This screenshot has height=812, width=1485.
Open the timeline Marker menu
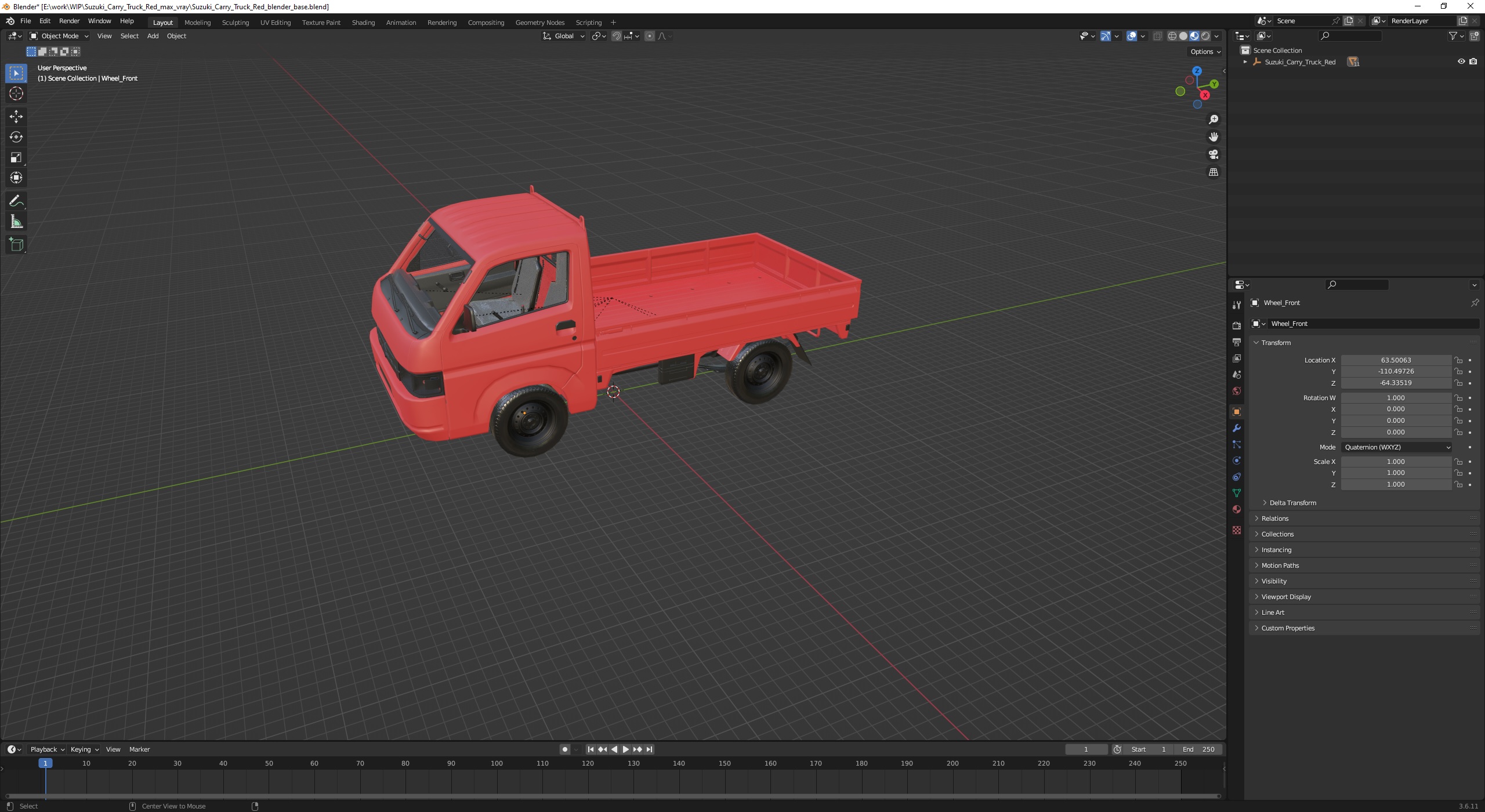pos(139,749)
